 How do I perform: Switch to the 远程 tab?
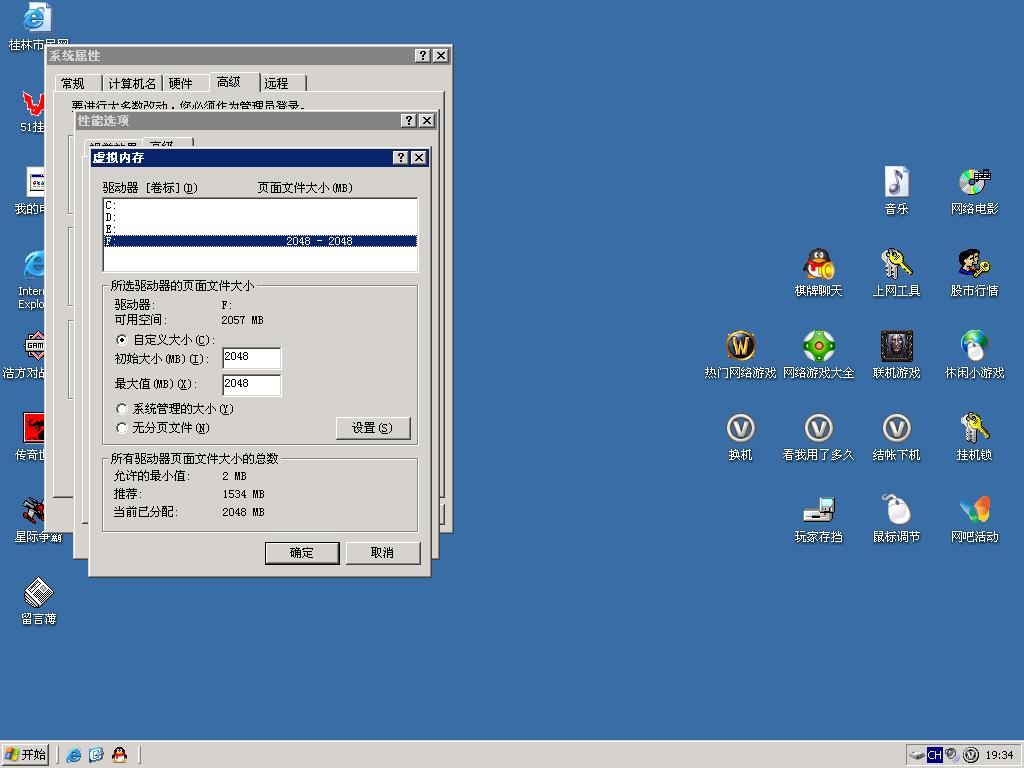point(277,83)
